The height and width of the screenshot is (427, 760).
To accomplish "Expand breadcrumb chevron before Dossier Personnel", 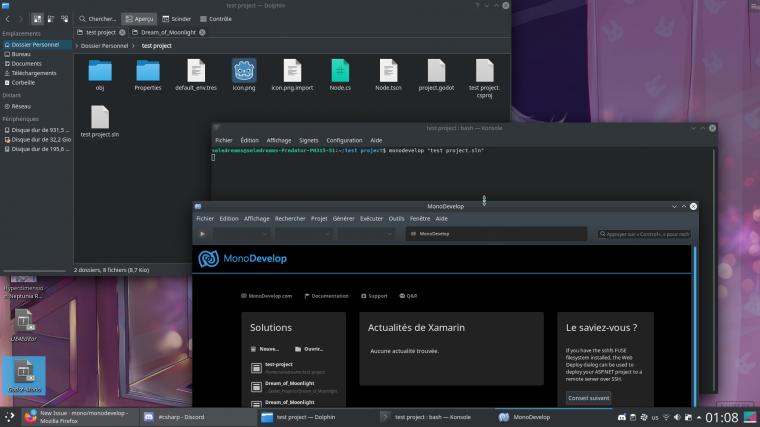I will tap(77, 46).
